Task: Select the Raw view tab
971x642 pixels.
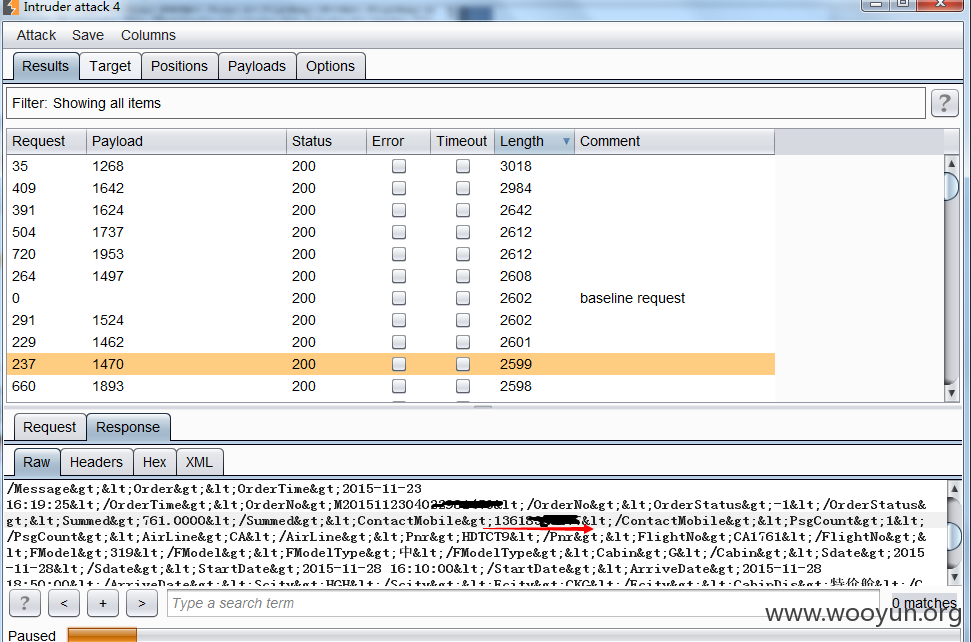Action: pyautogui.click(x=37, y=462)
